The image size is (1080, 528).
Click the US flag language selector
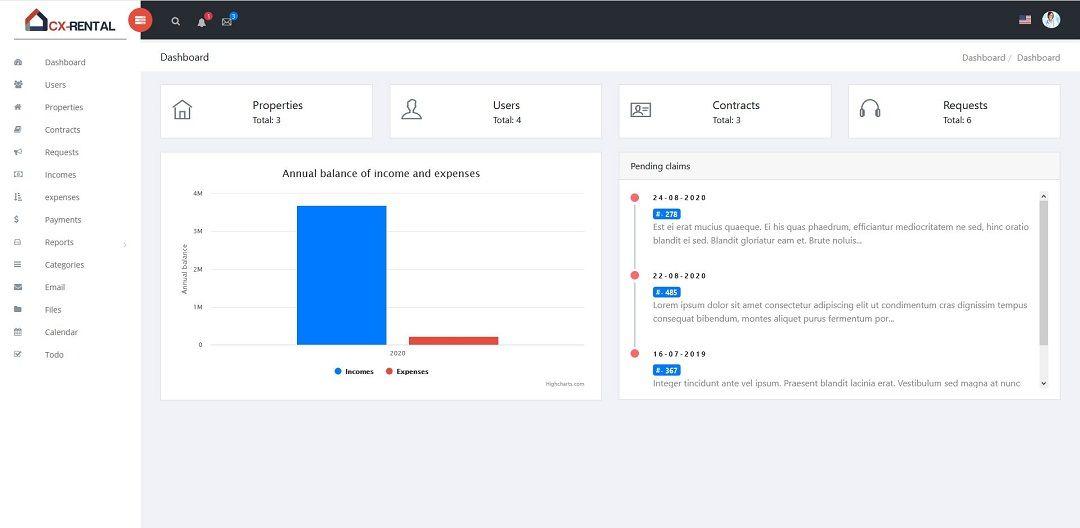[1025, 20]
